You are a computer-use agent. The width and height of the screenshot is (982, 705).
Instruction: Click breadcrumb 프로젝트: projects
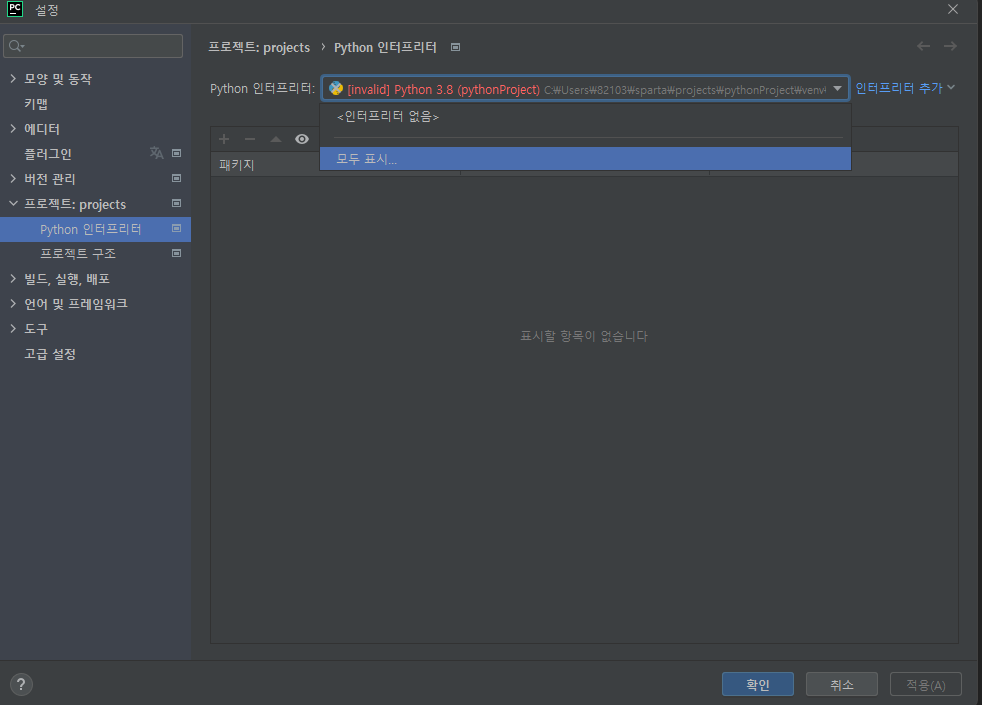click(x=259, y=48)
